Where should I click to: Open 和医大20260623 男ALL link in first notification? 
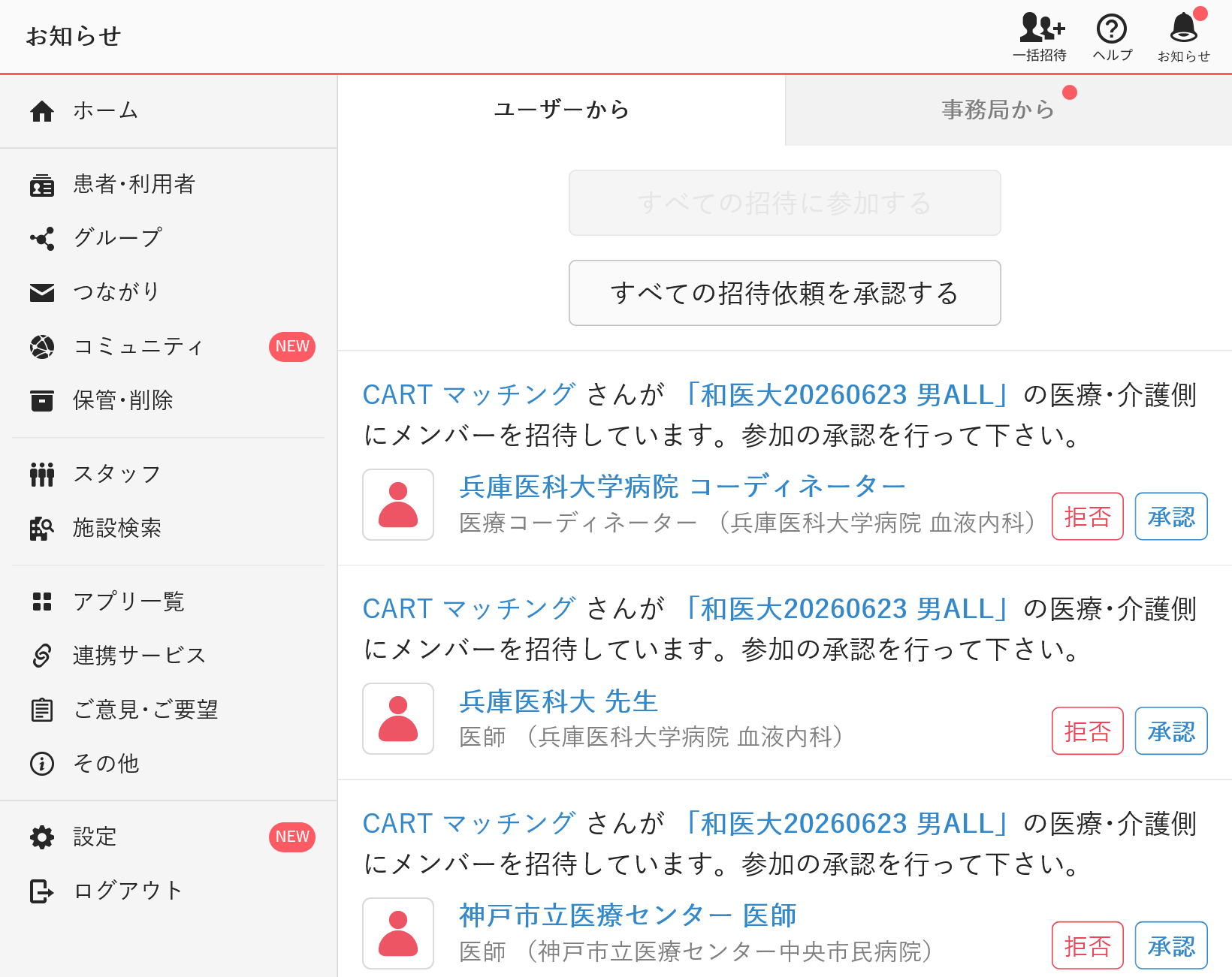(848, 394)
